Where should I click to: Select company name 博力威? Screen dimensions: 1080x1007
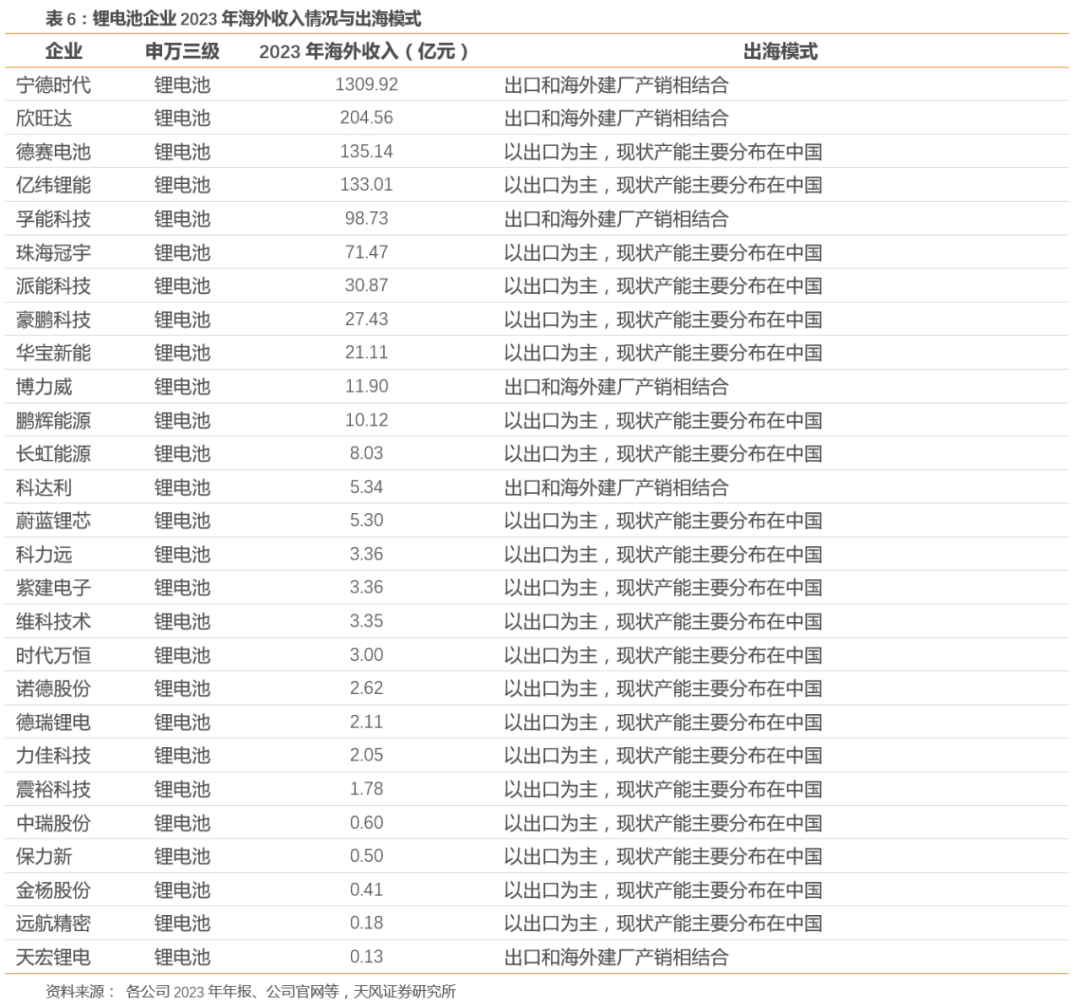[x=43, y=386]
